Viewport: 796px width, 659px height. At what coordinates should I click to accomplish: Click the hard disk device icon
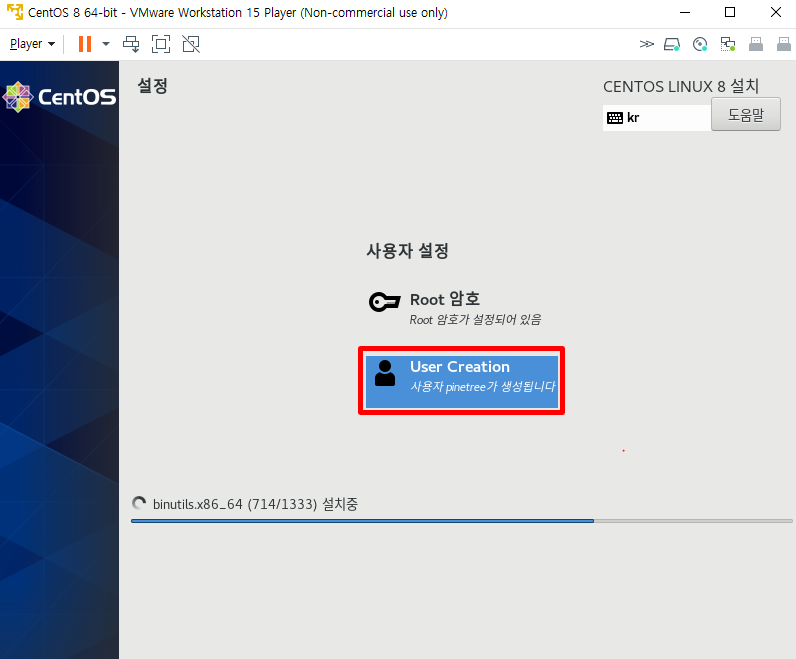pyautogui.click(x=672, y=45)
